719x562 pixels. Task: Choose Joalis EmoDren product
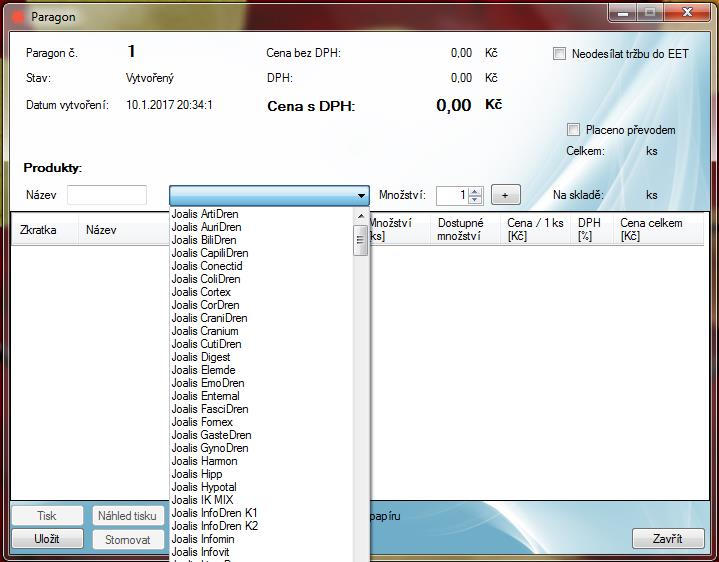coord(261,383)
